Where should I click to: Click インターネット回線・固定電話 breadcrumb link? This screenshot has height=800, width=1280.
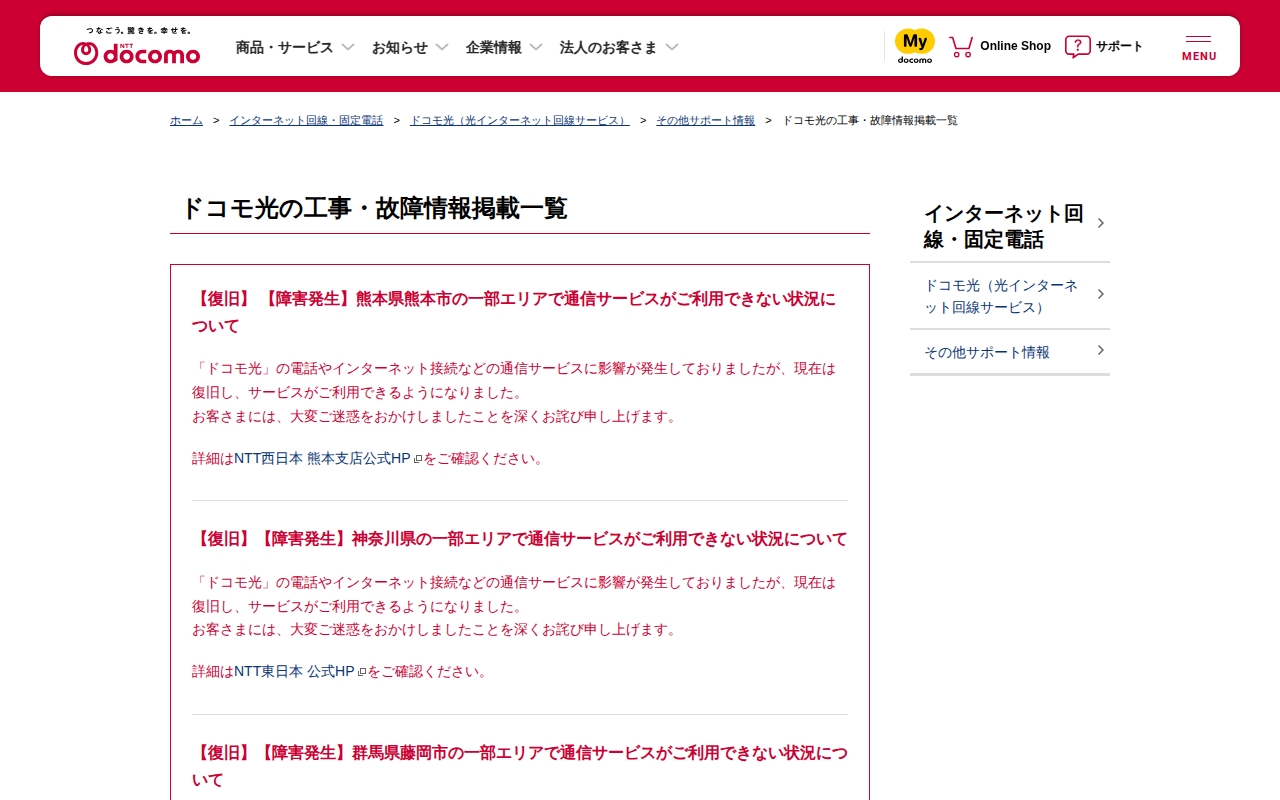(x=306, y=120)
